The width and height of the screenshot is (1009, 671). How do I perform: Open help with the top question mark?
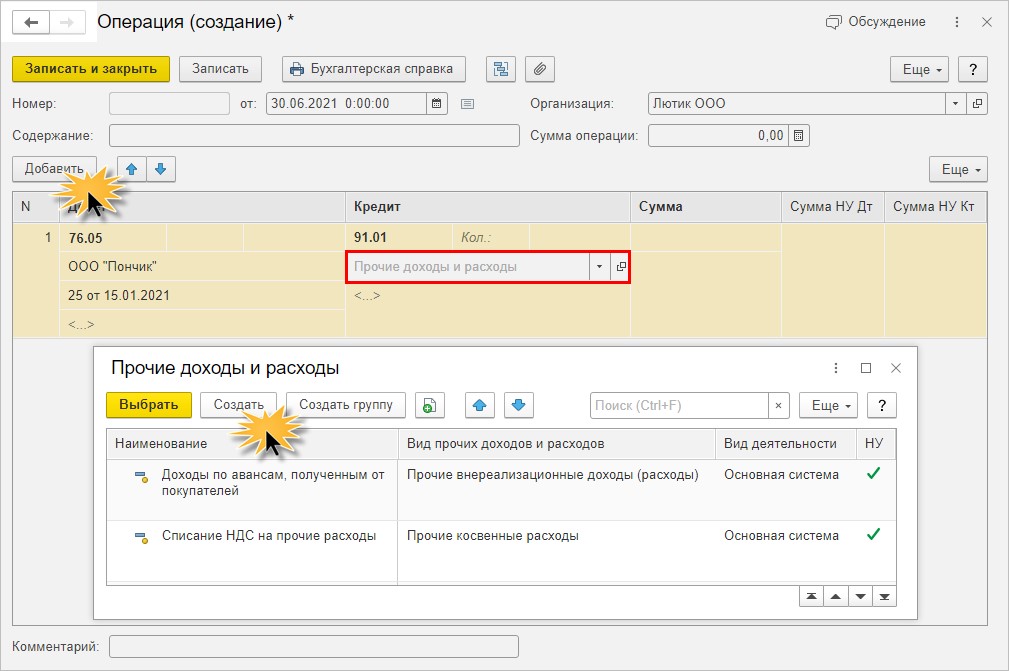click(973, 69)
